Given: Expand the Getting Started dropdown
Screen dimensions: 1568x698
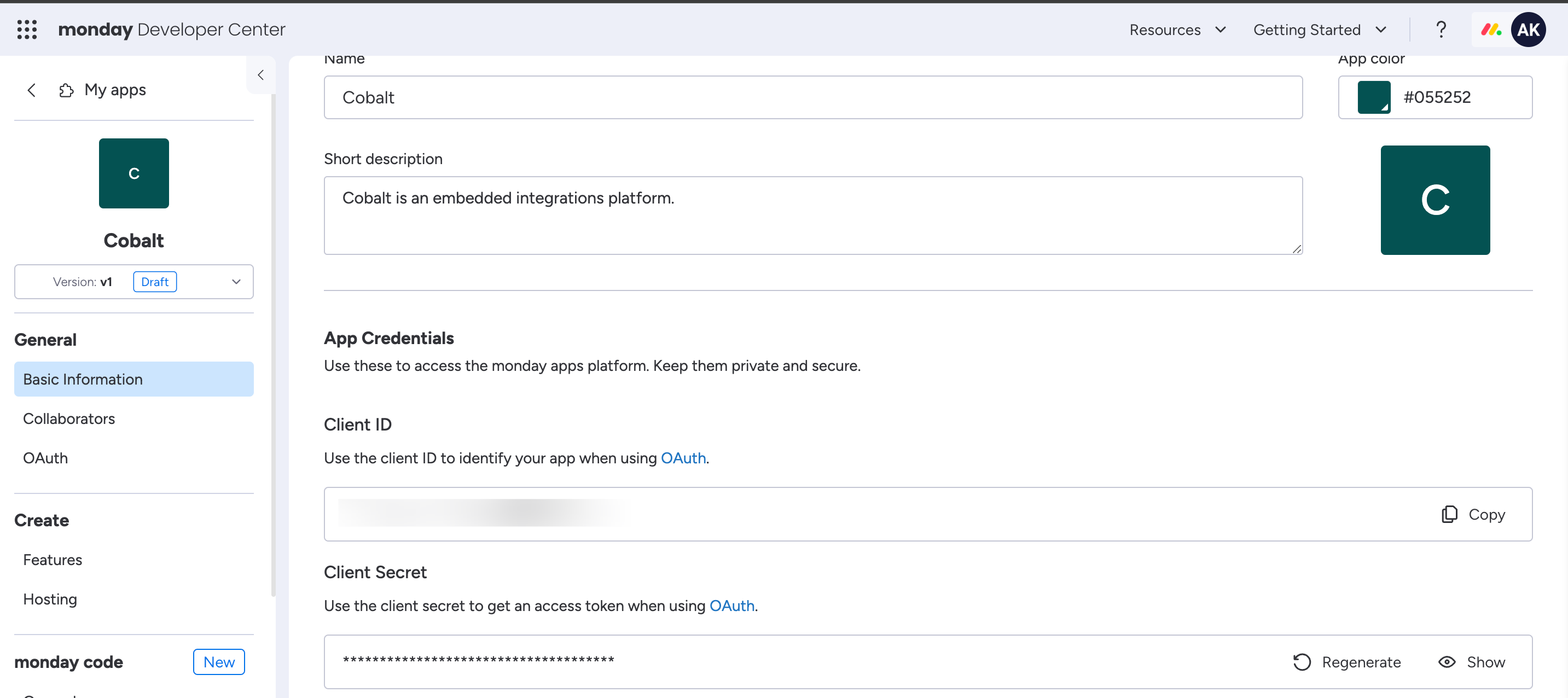Looking at the screenshot, I should 1319,29.
